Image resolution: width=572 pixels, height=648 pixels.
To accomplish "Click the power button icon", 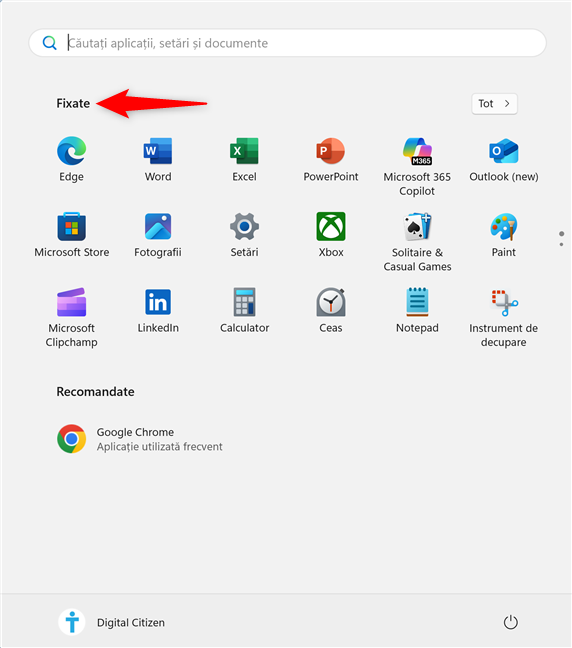I will pyautogui.click(x=510, y=622).
